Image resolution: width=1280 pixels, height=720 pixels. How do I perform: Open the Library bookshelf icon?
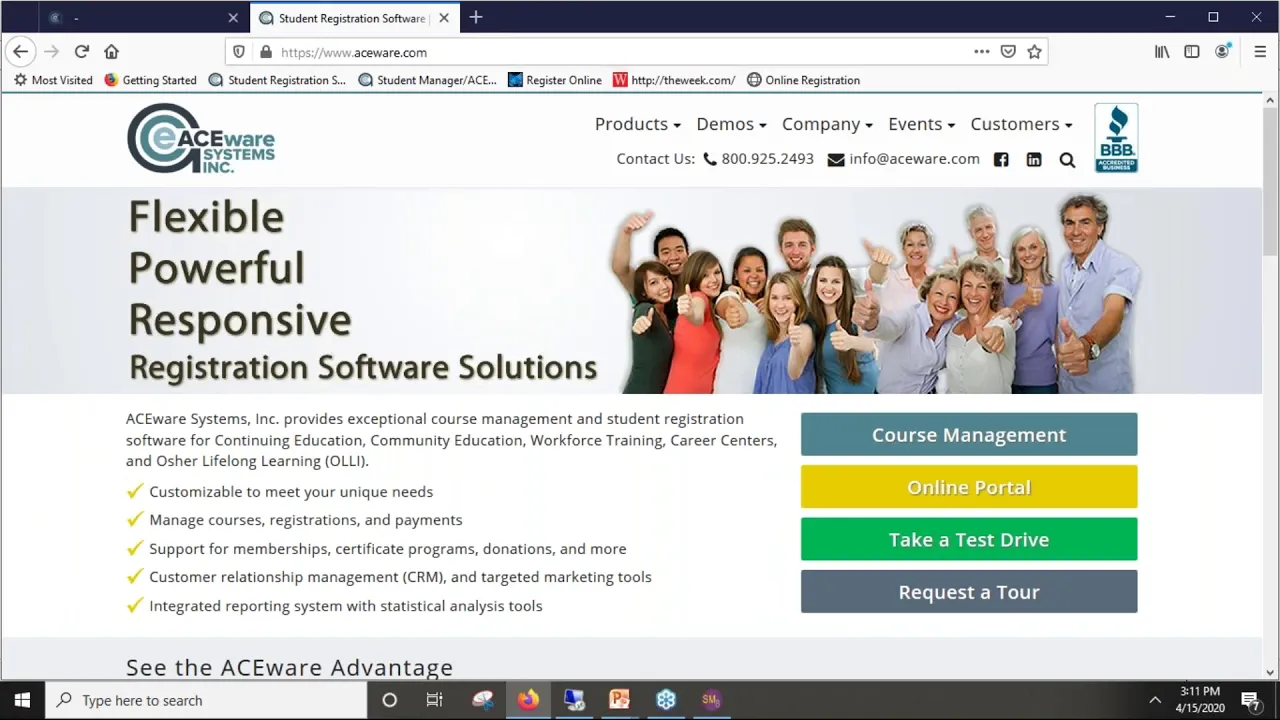click(1162, 52)
